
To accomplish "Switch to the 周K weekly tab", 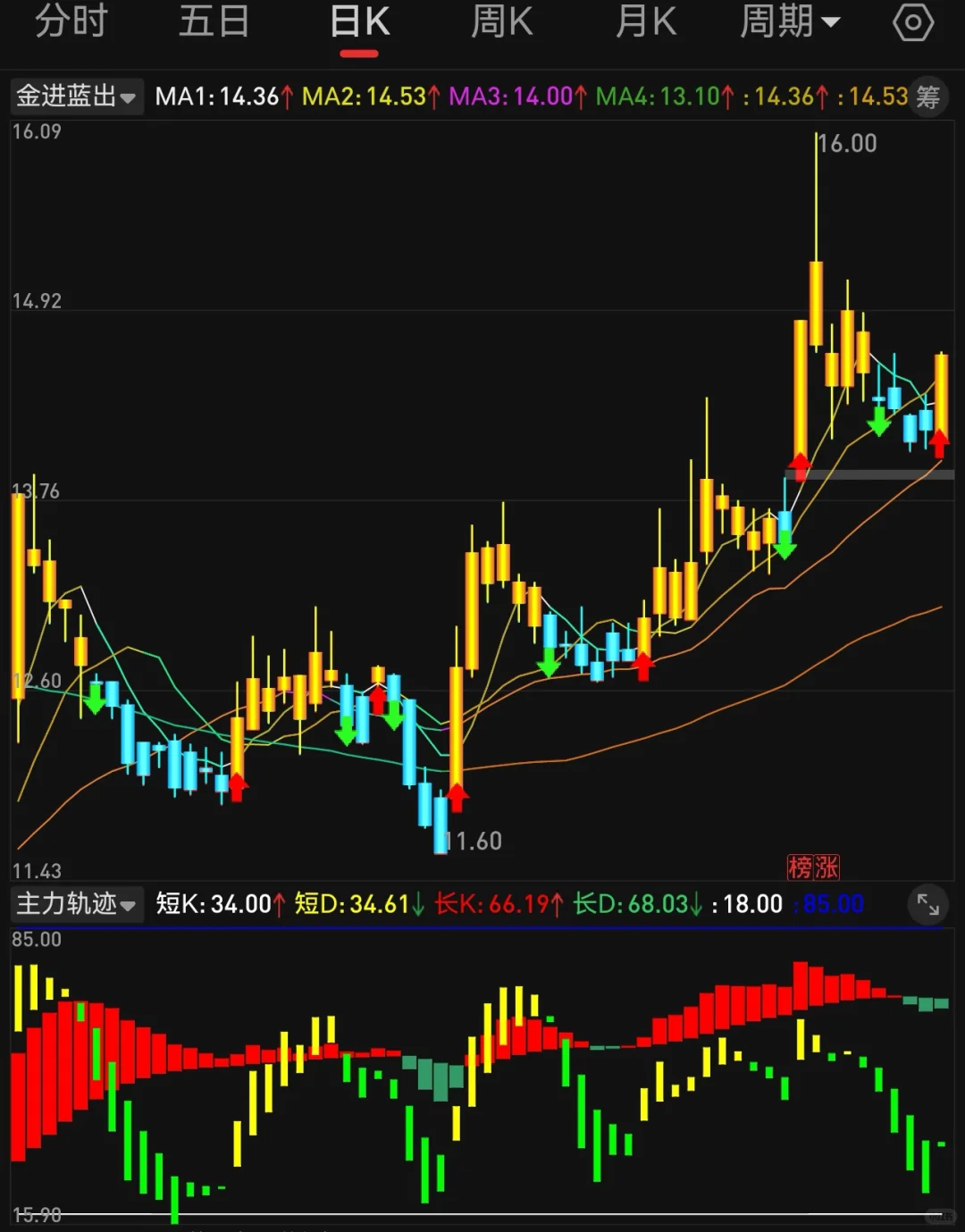I will coord(502,22).
